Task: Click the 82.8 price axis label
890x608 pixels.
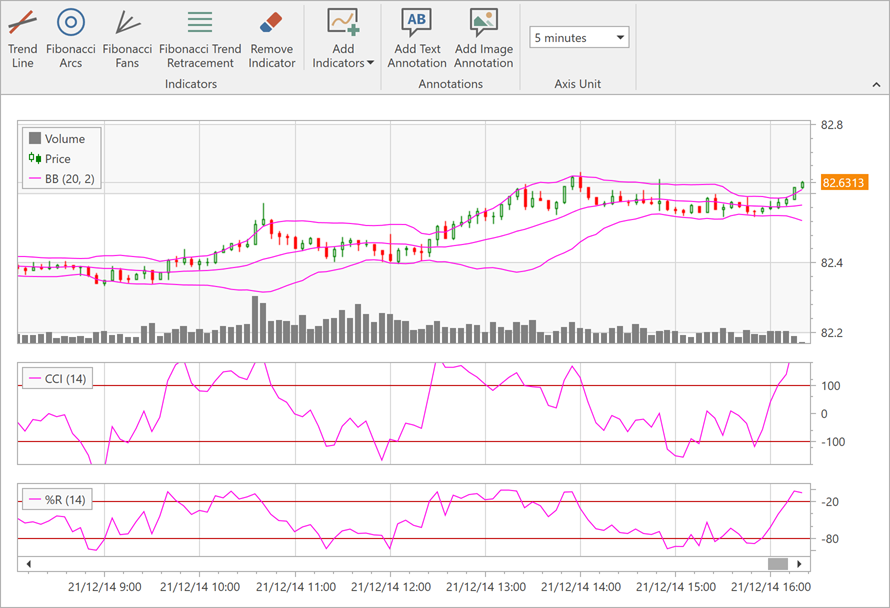Action: click(x=832, y=125)
